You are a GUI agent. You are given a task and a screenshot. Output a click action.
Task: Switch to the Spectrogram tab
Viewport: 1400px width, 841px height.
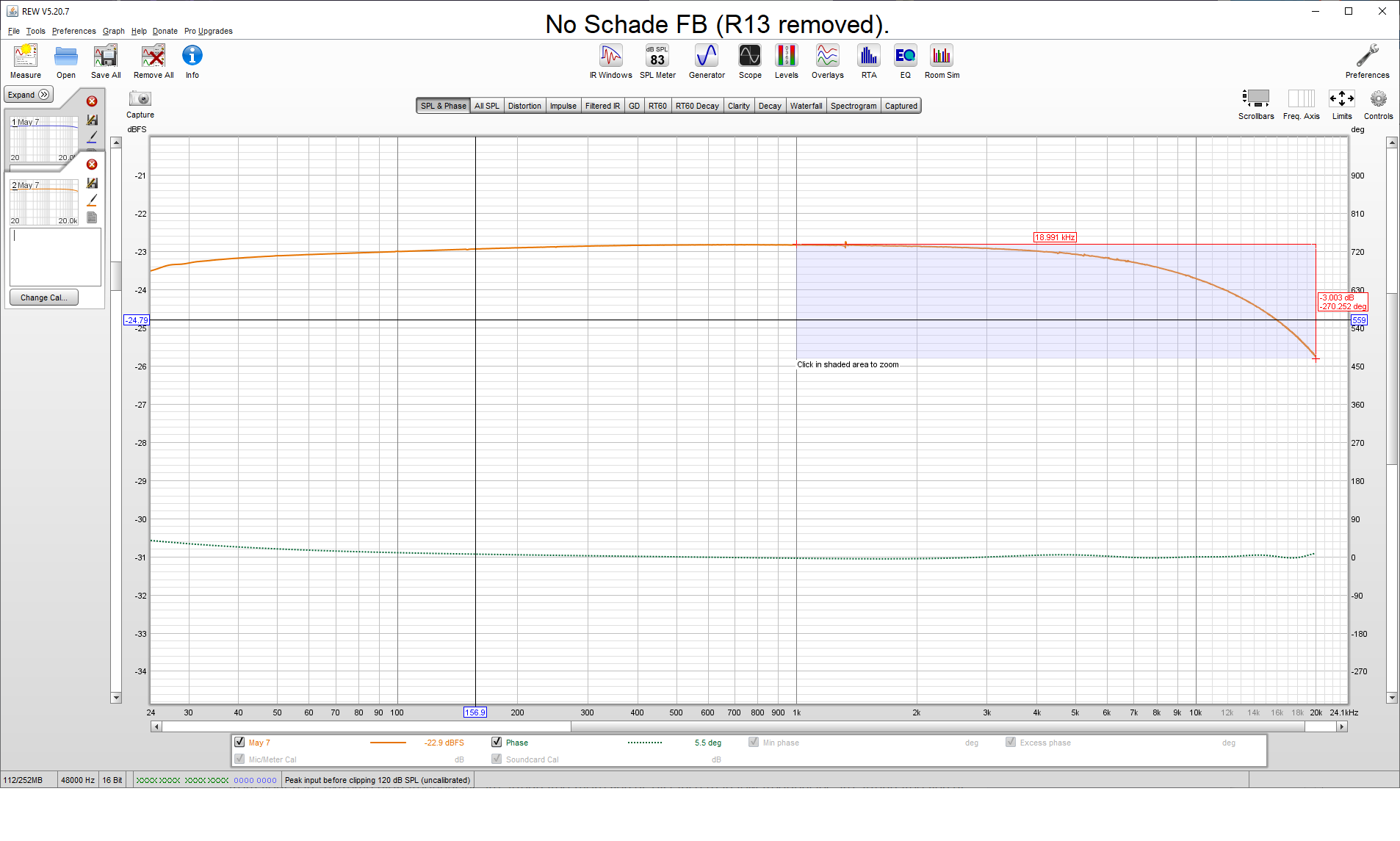(854, 106)
